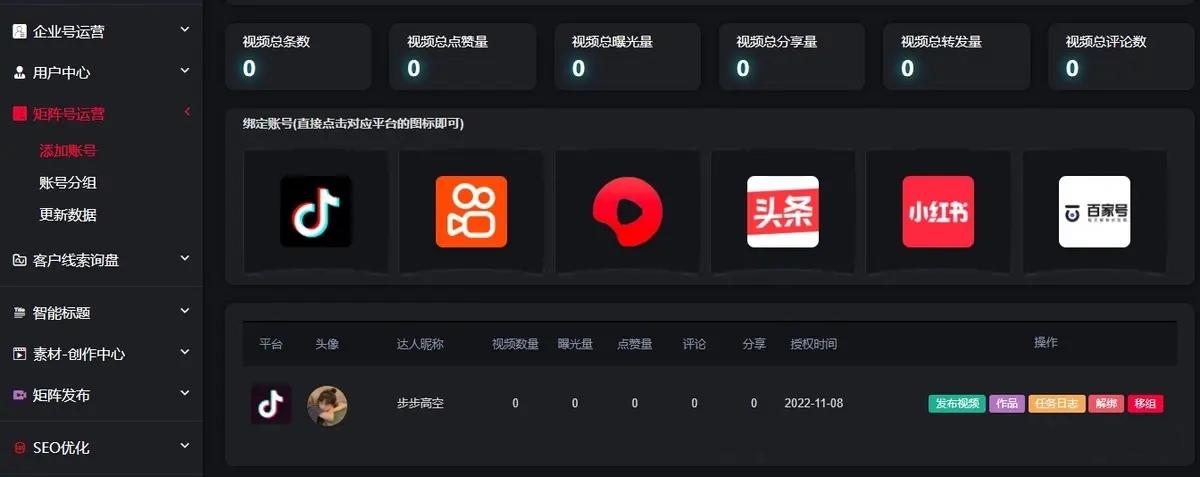Click the Toutiao 头条 platform icon
Image resolution: width=1200 pixels, height=477 pixels.
[x=783, y=211]
